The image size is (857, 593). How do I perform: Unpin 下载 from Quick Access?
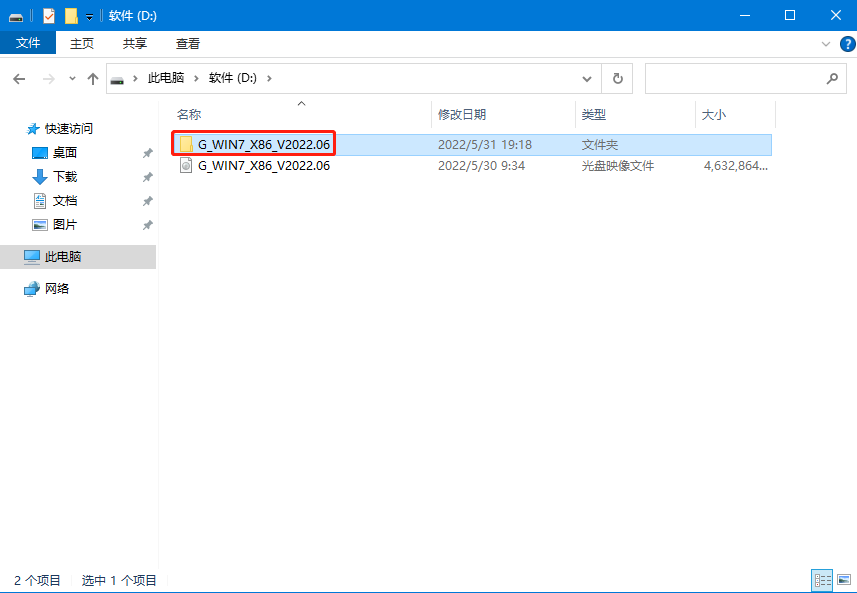point(148,176)
